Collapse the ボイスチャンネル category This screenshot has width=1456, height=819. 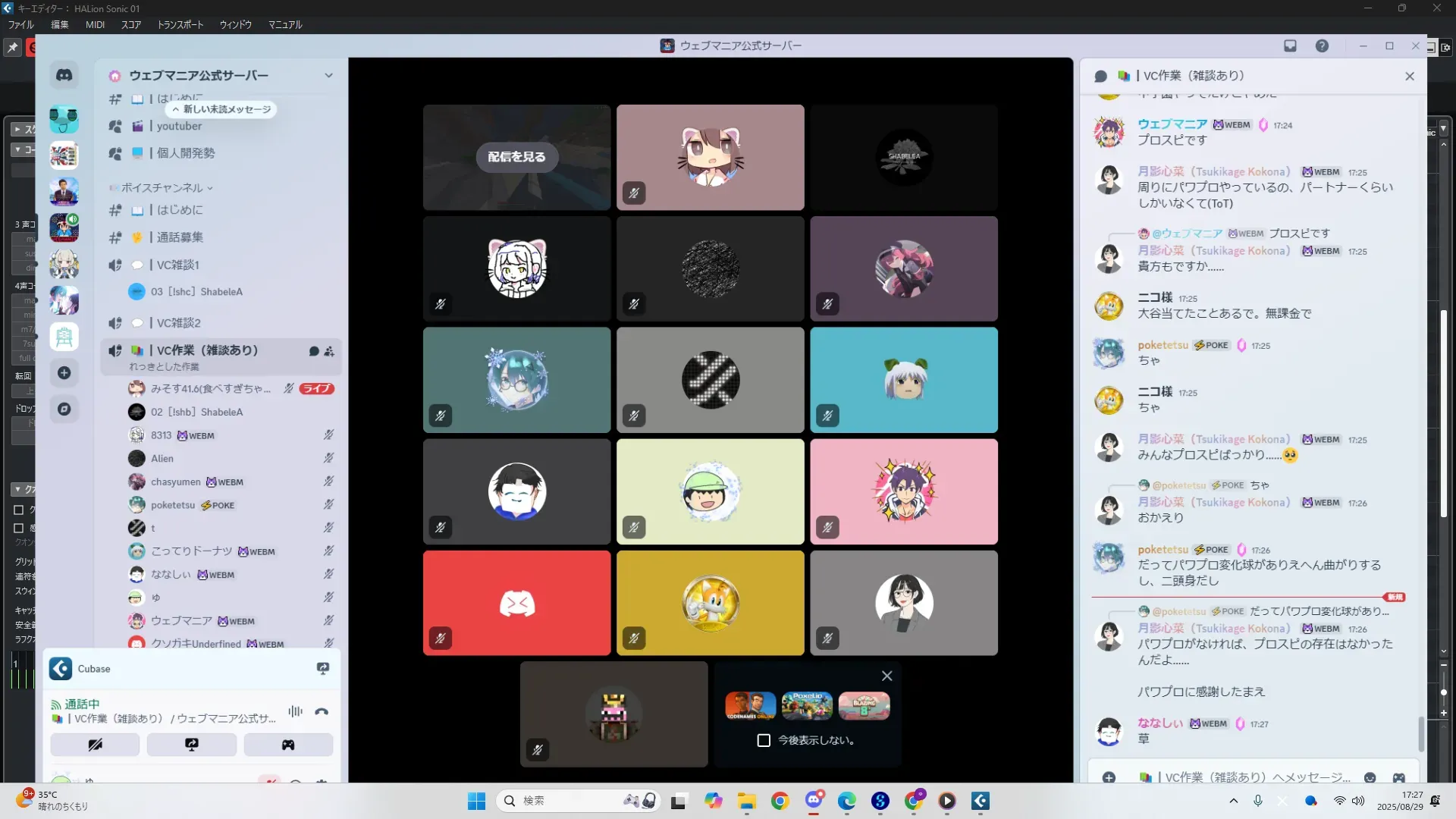pos(162,187)
